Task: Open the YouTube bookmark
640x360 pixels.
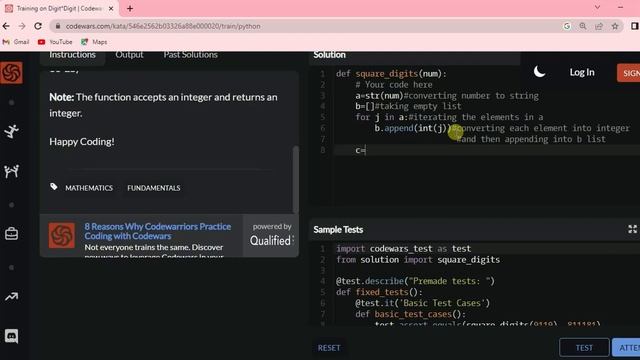Action: [x=55, y=42]
